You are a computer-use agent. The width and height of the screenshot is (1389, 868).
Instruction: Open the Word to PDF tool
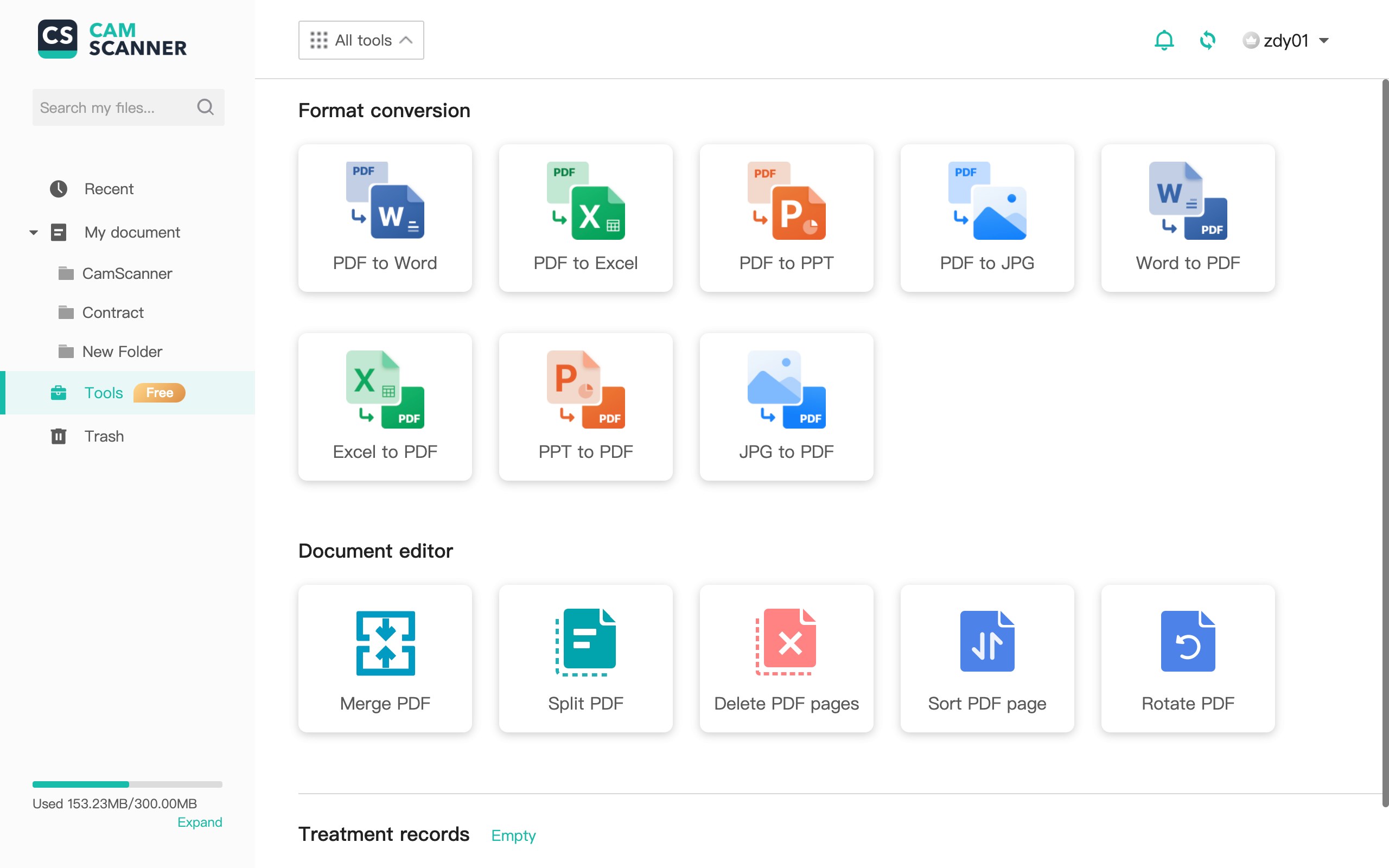tap(1188, 218)
